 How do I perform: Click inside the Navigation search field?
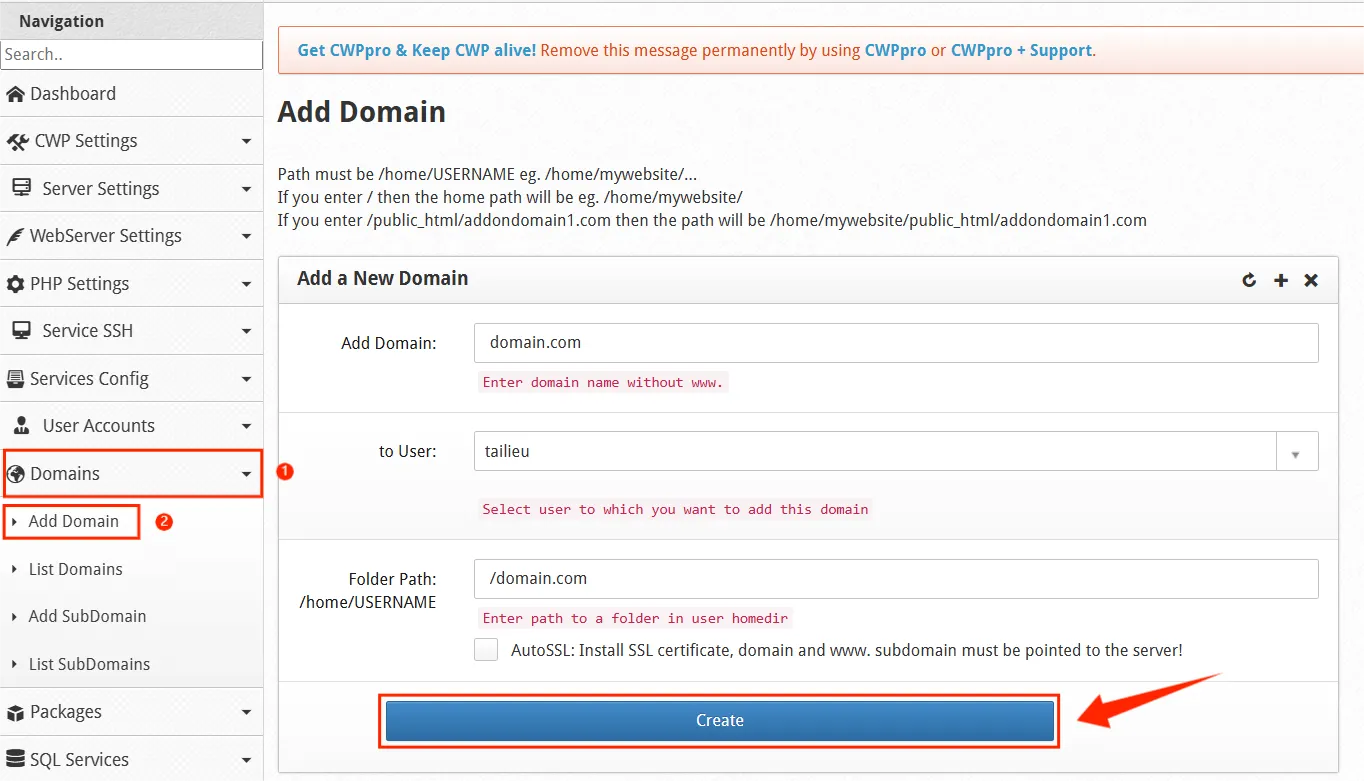point(132,55)
